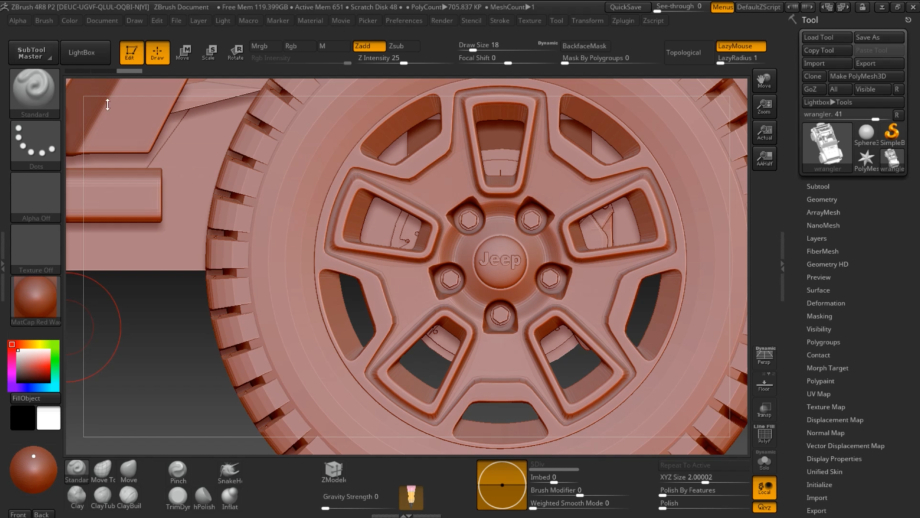Open the Alpha Off selector
This screenshot has width=920, height=518.
click(x=35, y=197)
